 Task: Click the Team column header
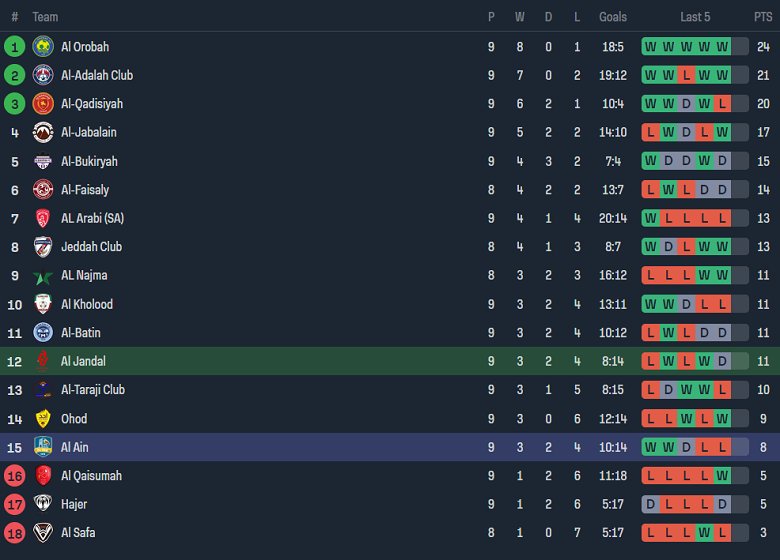coord(45,17)
